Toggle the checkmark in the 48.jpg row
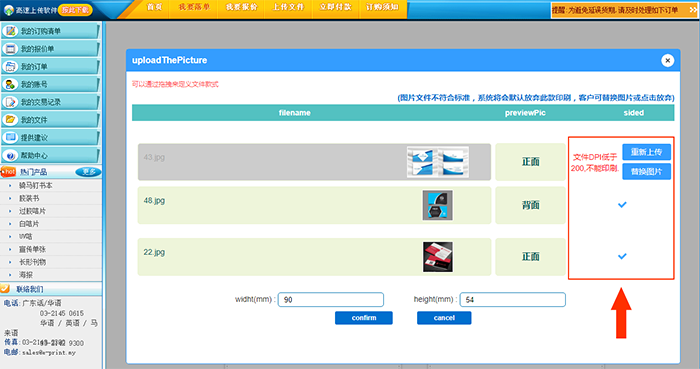This screenshot has width=700, height=369. pos(622,205)
